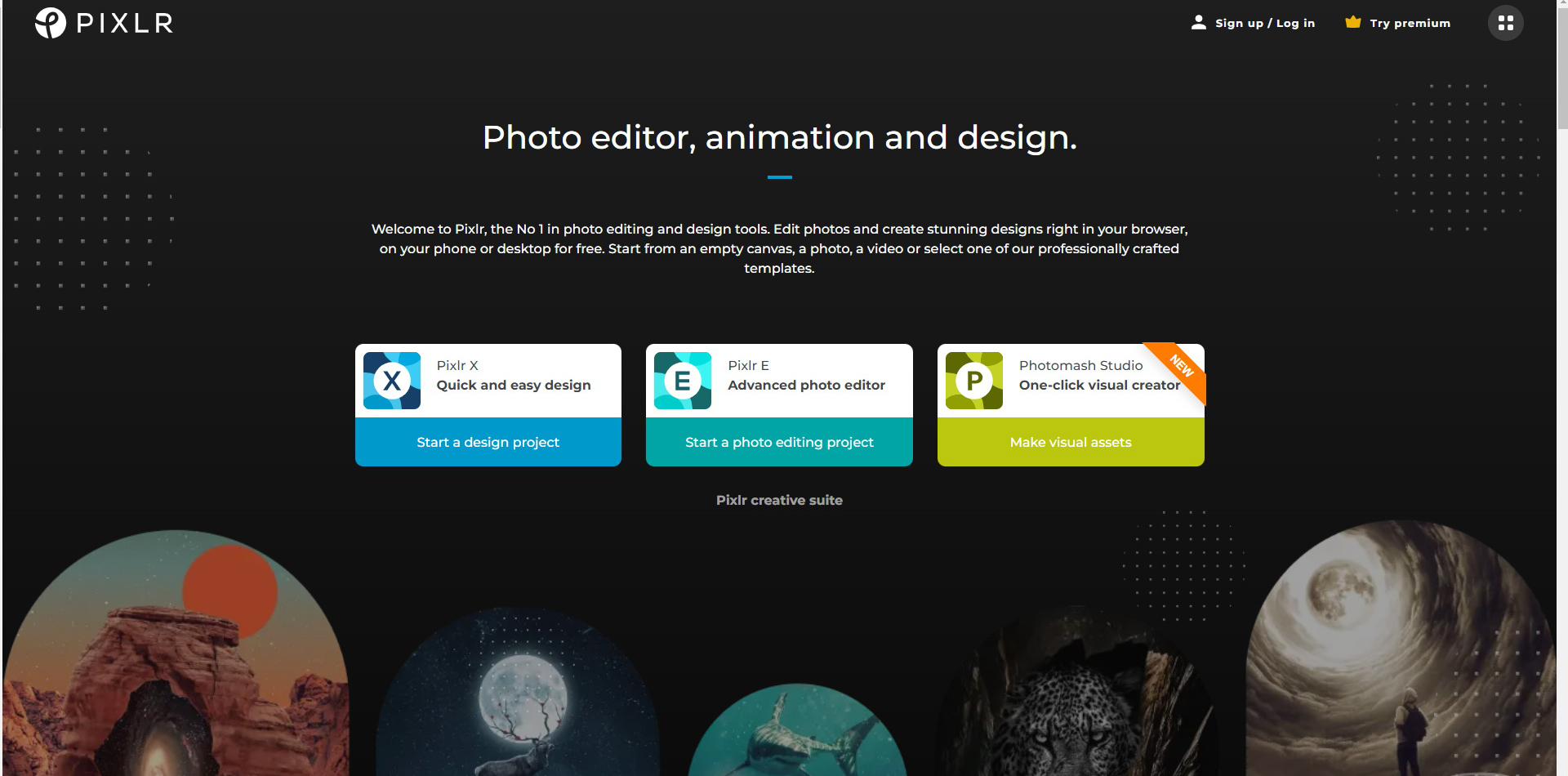The image size is (1568, 776).
Task: Click the Pixlr X title text
Action: (x=457, y=365)
